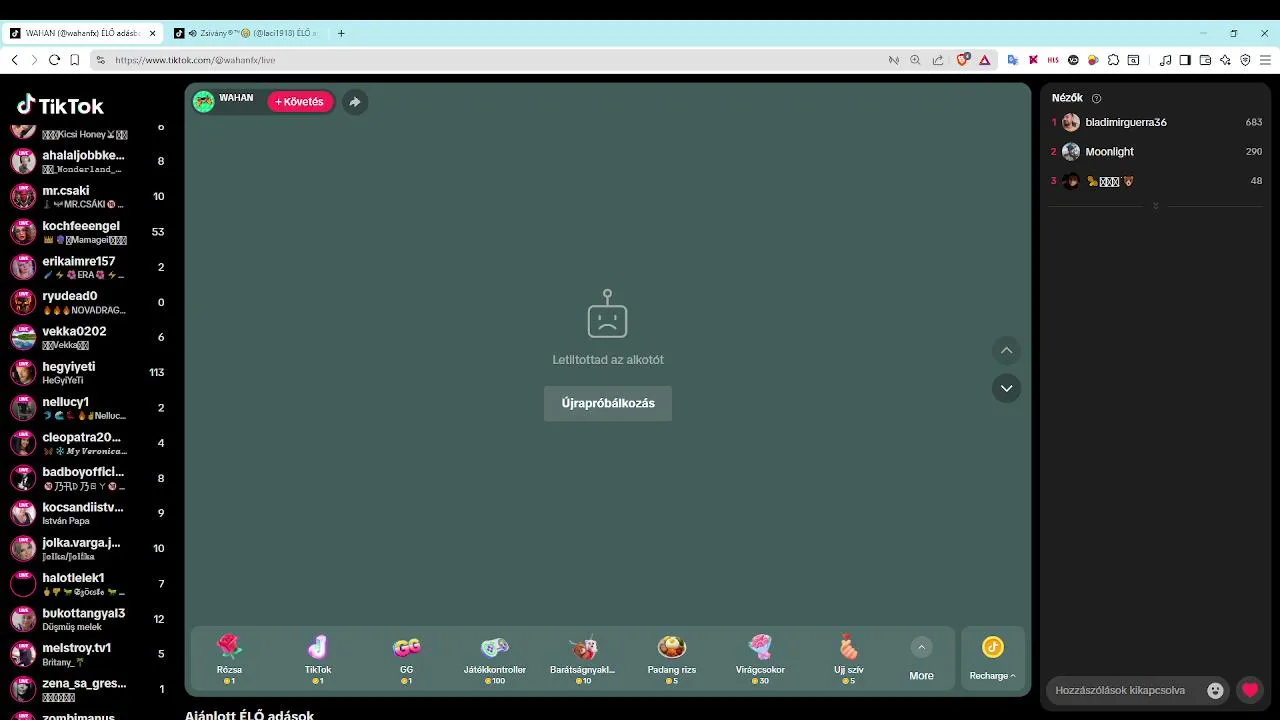This screenshot has width=1280, height=720.
Task: Open ryudead0 live channel
Action: tap(88, 302)
